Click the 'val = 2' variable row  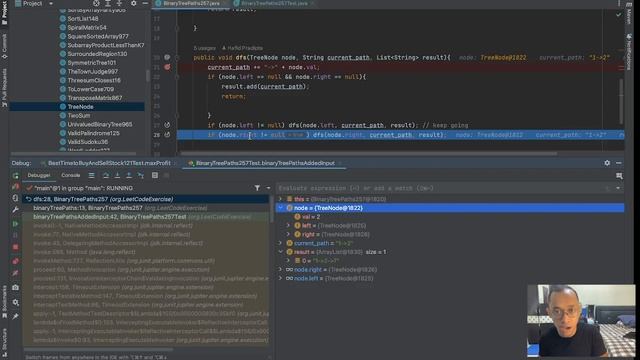(x=450, y=217)
